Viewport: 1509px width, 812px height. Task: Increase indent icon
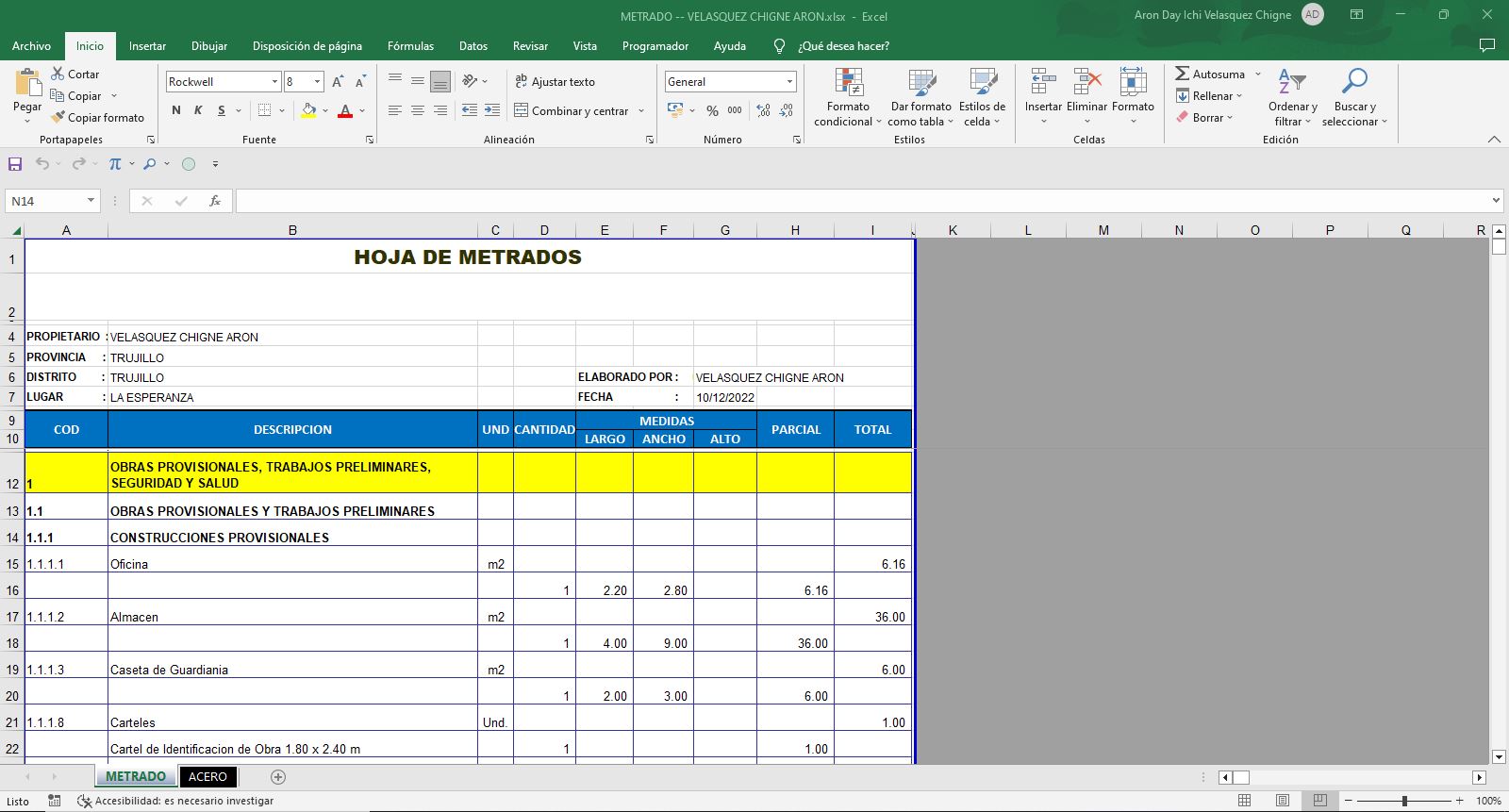tap(492, 110)
